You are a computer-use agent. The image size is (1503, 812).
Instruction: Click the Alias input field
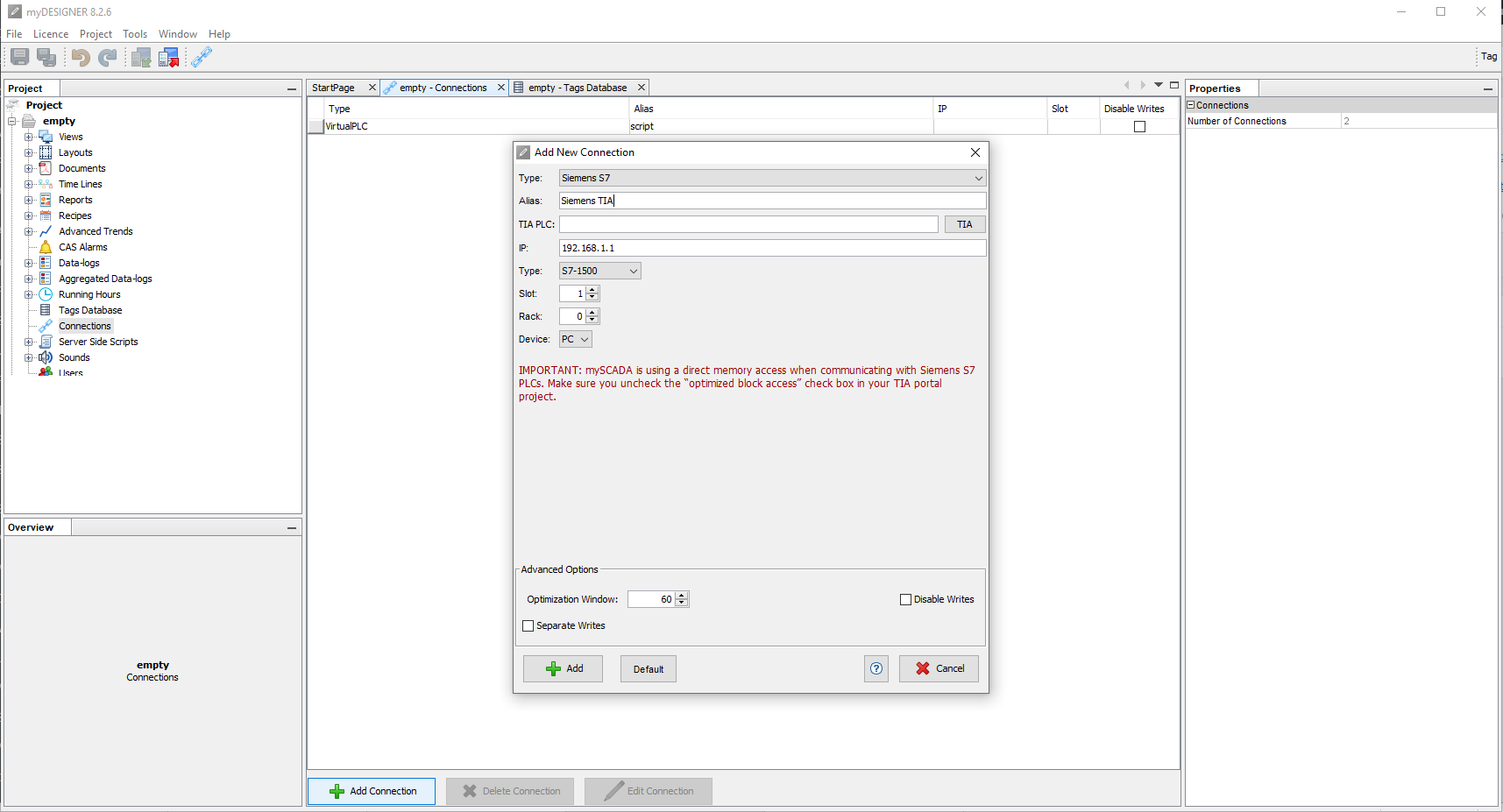(x=772, y=201)
